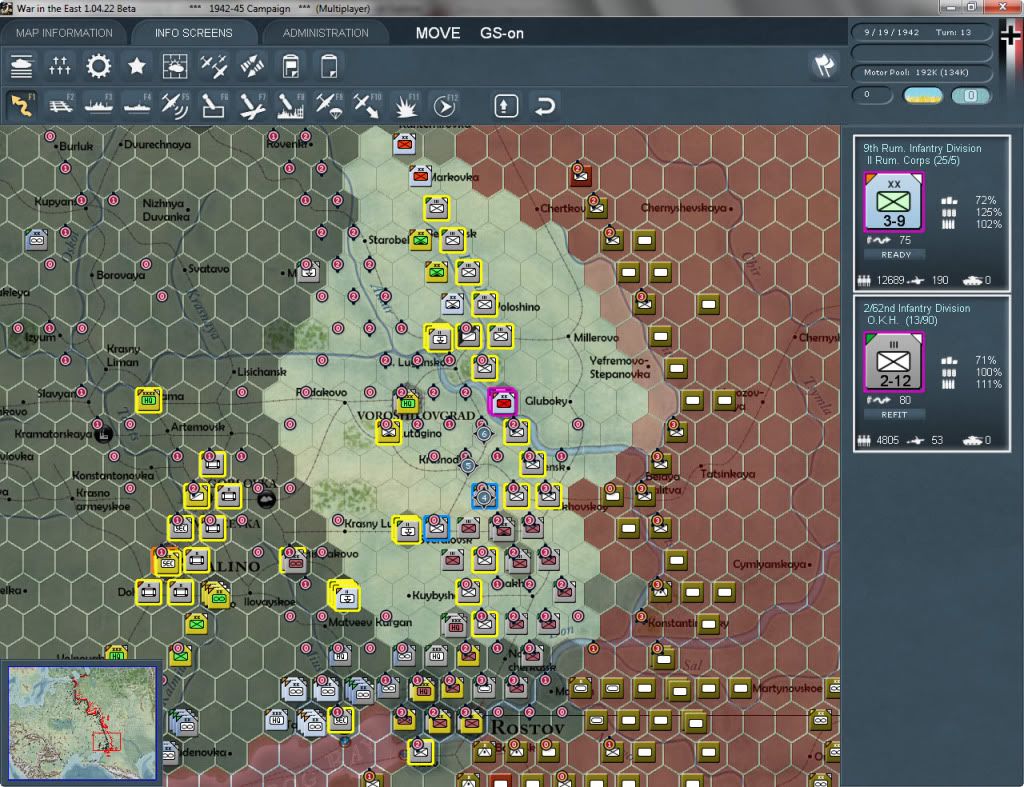Click the MOVE mode label
This screenshot has width=1024, height=787.
click(x=438, y=33)
